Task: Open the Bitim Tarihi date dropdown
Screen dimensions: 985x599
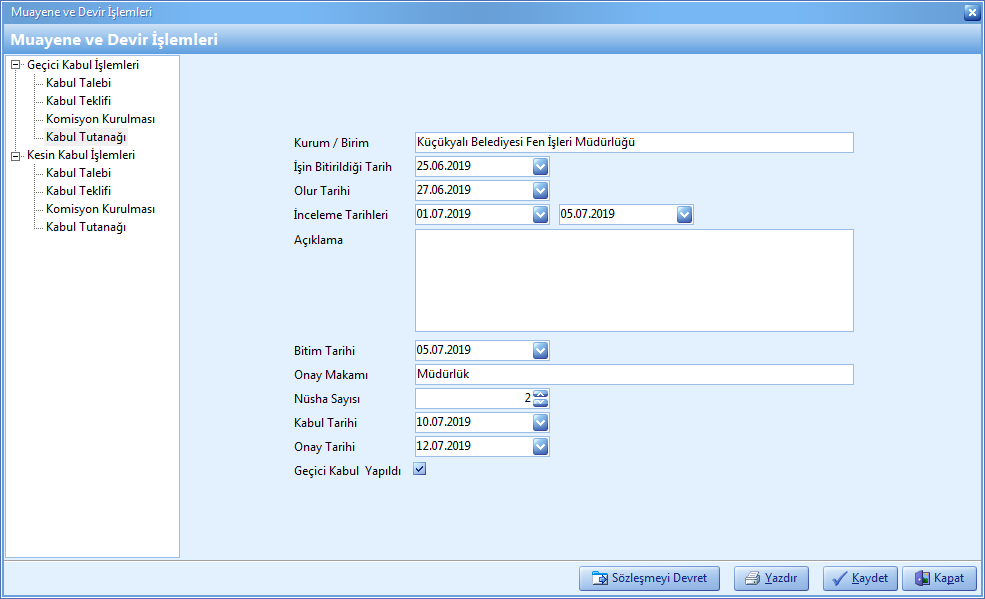Action: coord(540,350)
